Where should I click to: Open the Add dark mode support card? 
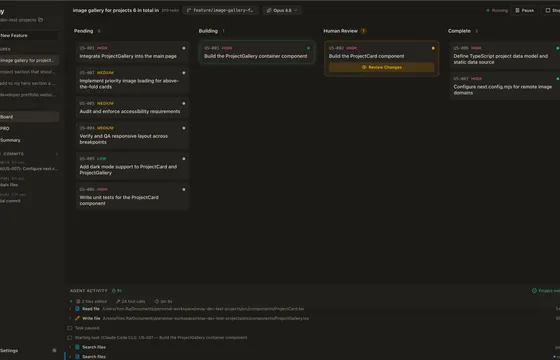click(x=132, y=166)
